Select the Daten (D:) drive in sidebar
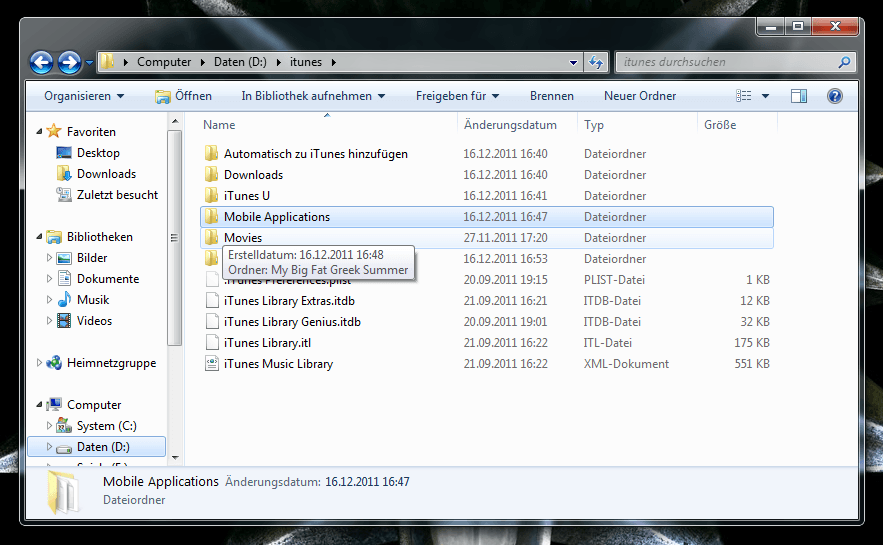Image resolution: width=883 pixels, height=545 pixels. pos(96,446)
